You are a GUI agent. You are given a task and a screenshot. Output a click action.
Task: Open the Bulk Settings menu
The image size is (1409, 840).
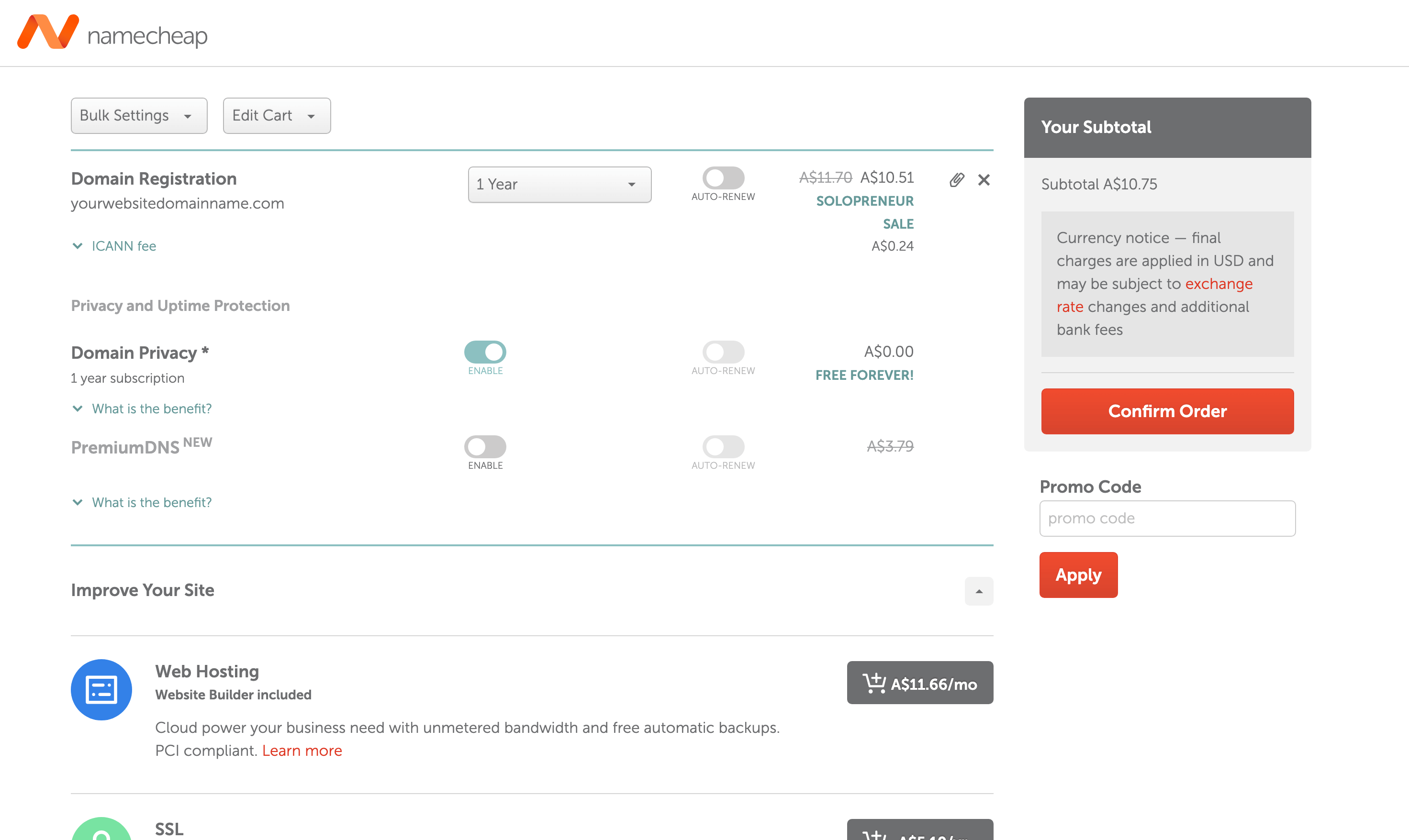(139, 115)
